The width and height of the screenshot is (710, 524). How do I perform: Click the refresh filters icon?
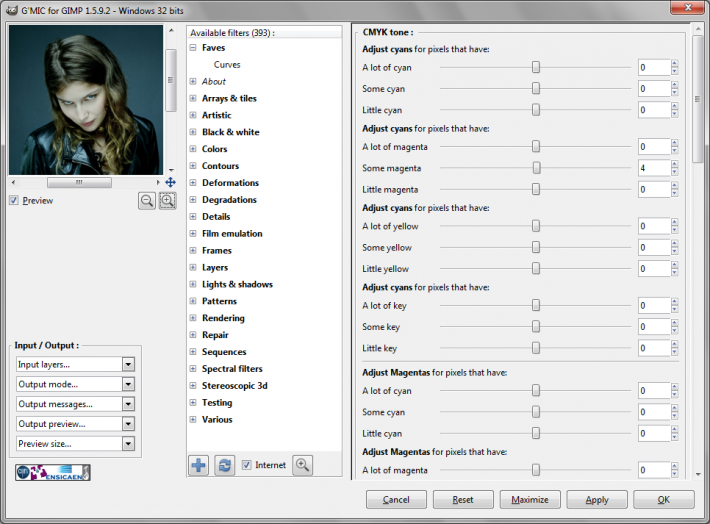(225, 465)
